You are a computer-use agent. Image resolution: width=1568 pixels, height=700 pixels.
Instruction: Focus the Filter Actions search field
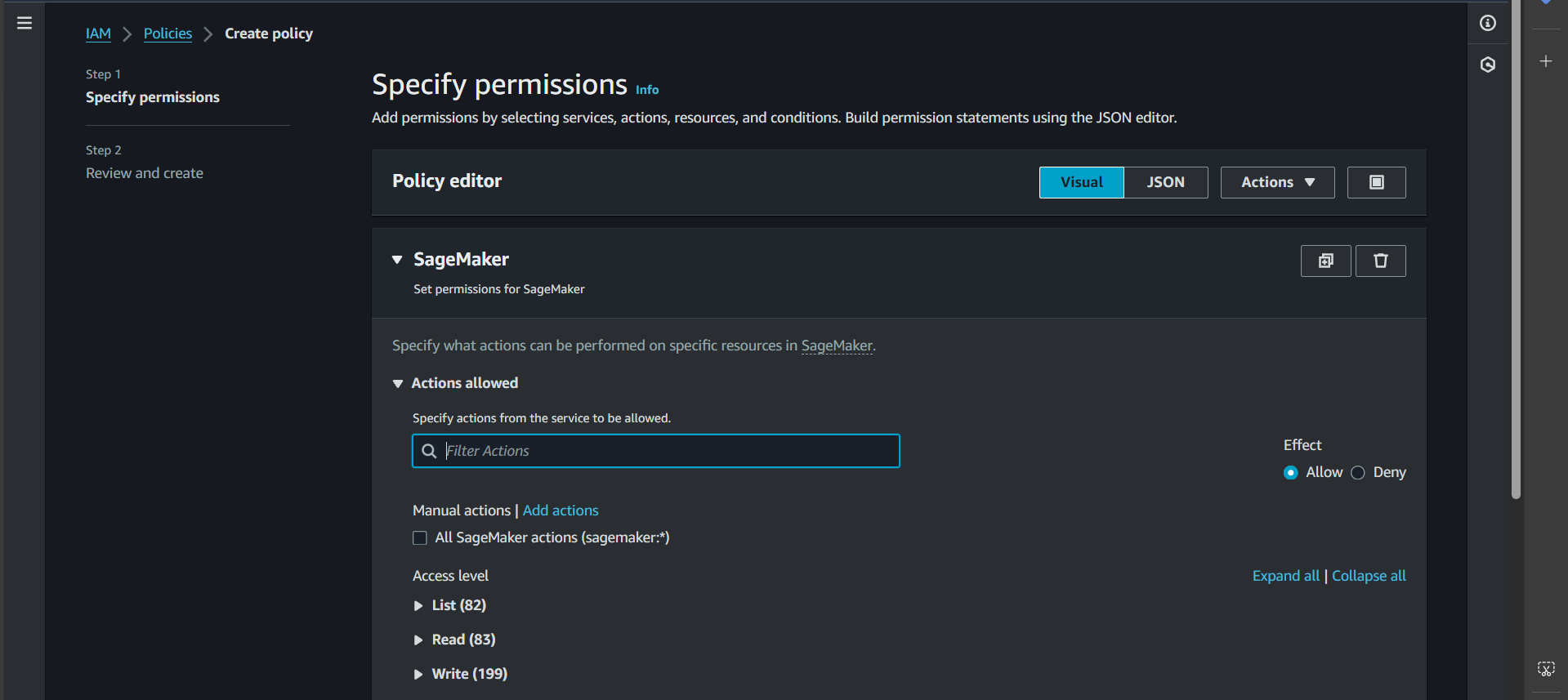coord(656,451)
